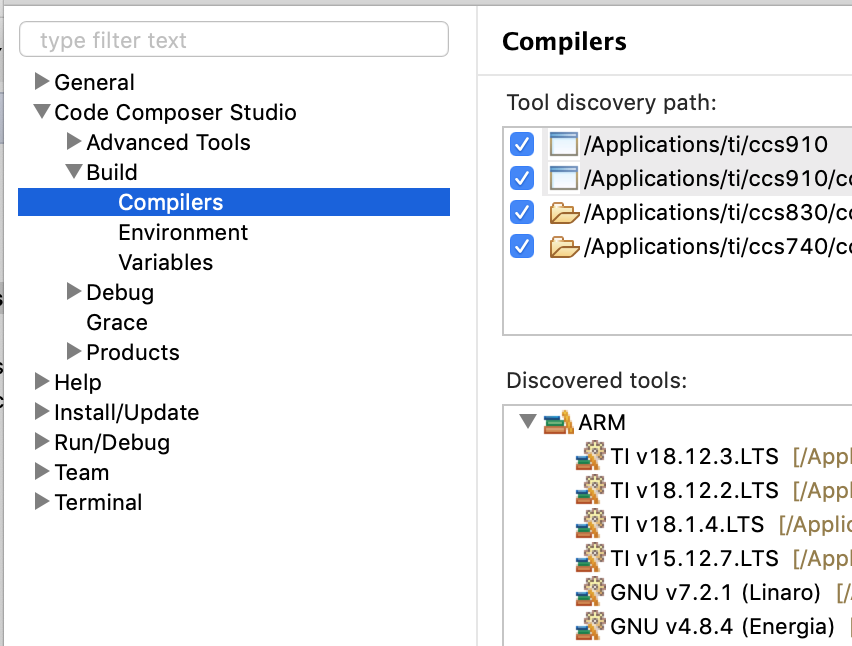
Task: Select the TI v18.1.4.LTS entry
Action: [x=687, y=525]
